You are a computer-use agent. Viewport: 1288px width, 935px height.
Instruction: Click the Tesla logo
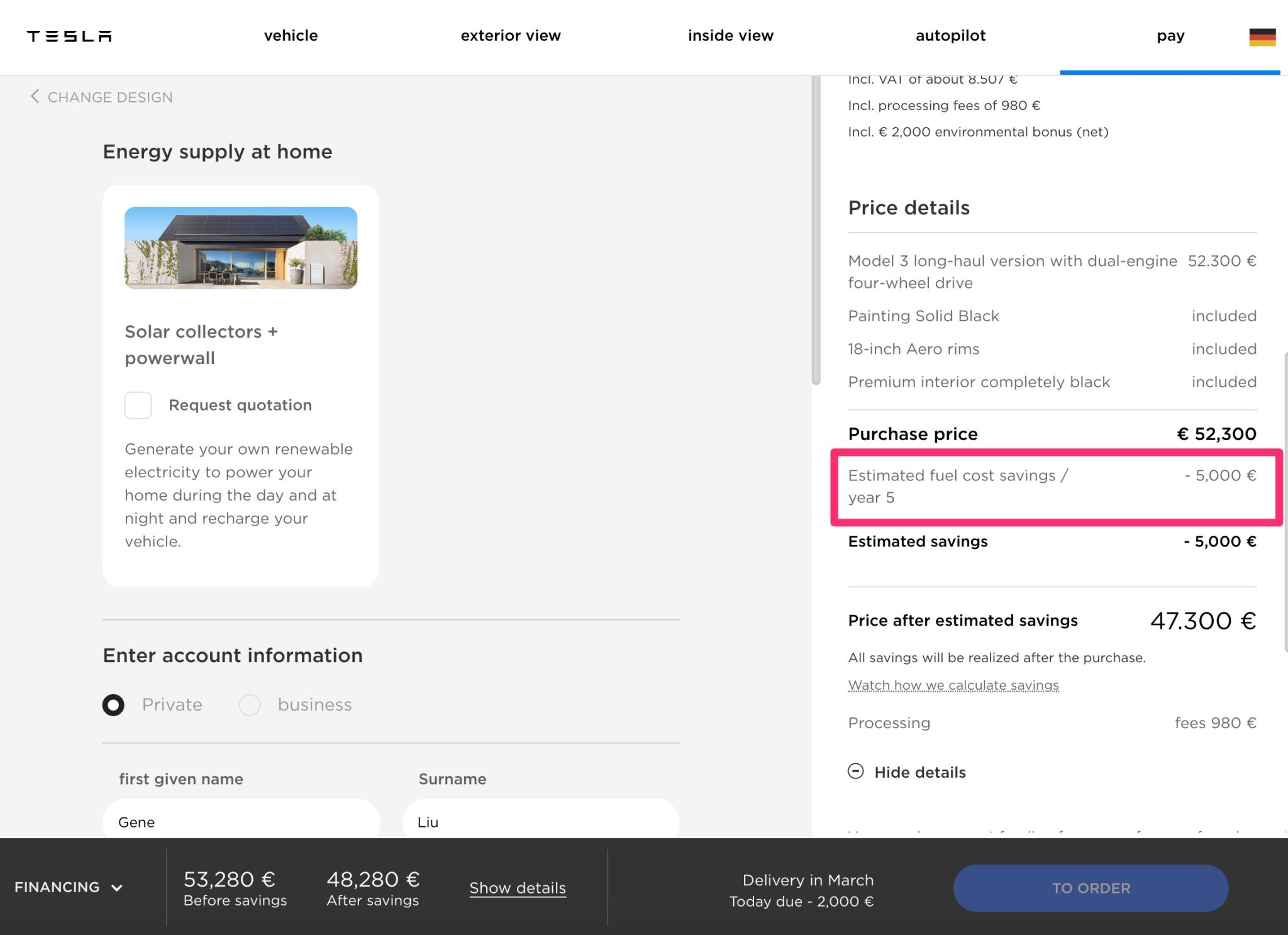click(x=69, y=36)
